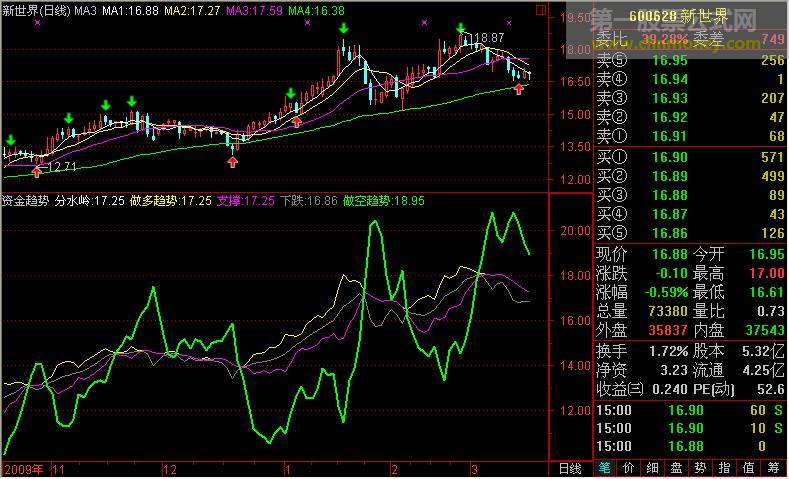The image size is (789, 479).
Task: Click the 20.00 tick on the indicator axis
Action: tap(575, 230)
